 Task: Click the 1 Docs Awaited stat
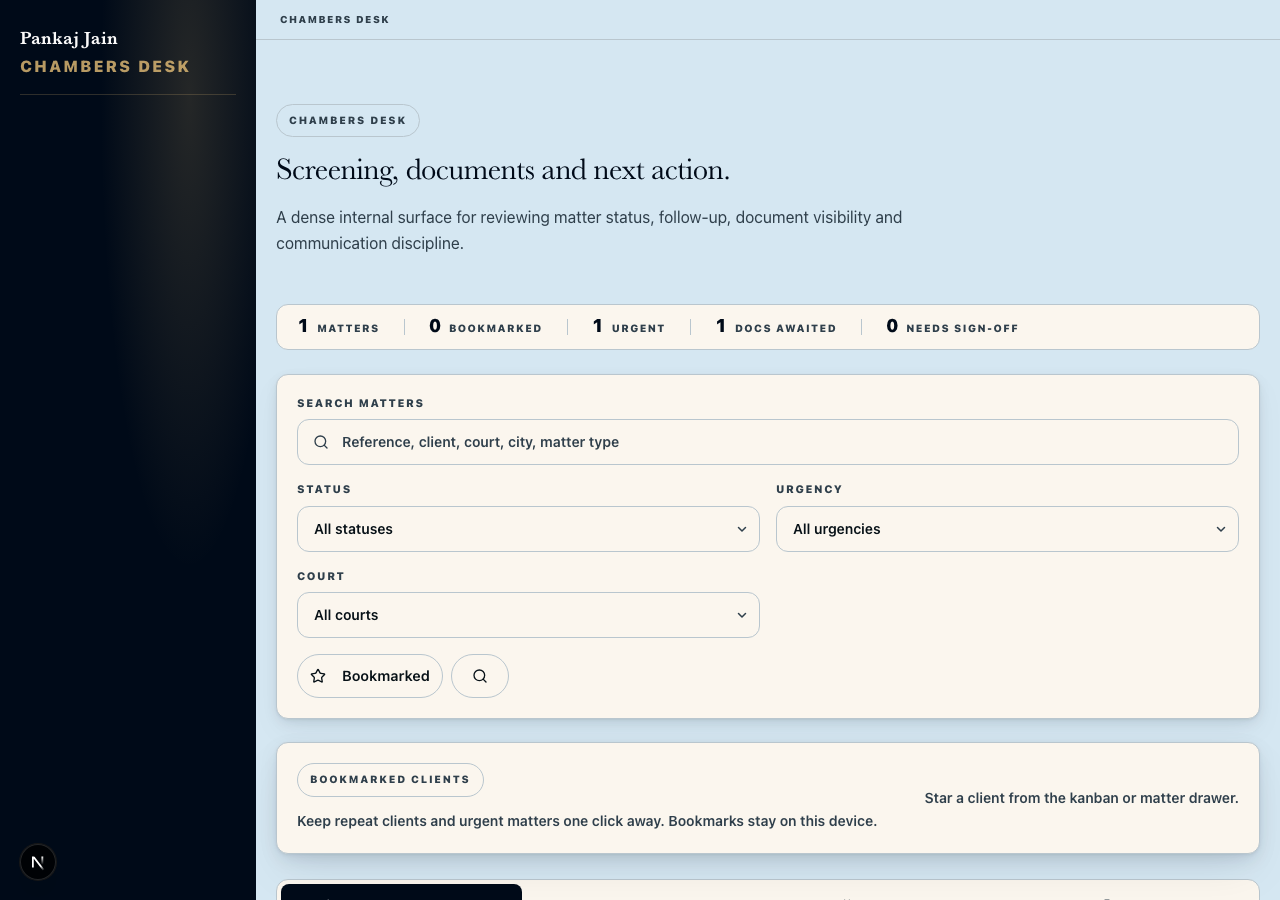coord(776,327)
